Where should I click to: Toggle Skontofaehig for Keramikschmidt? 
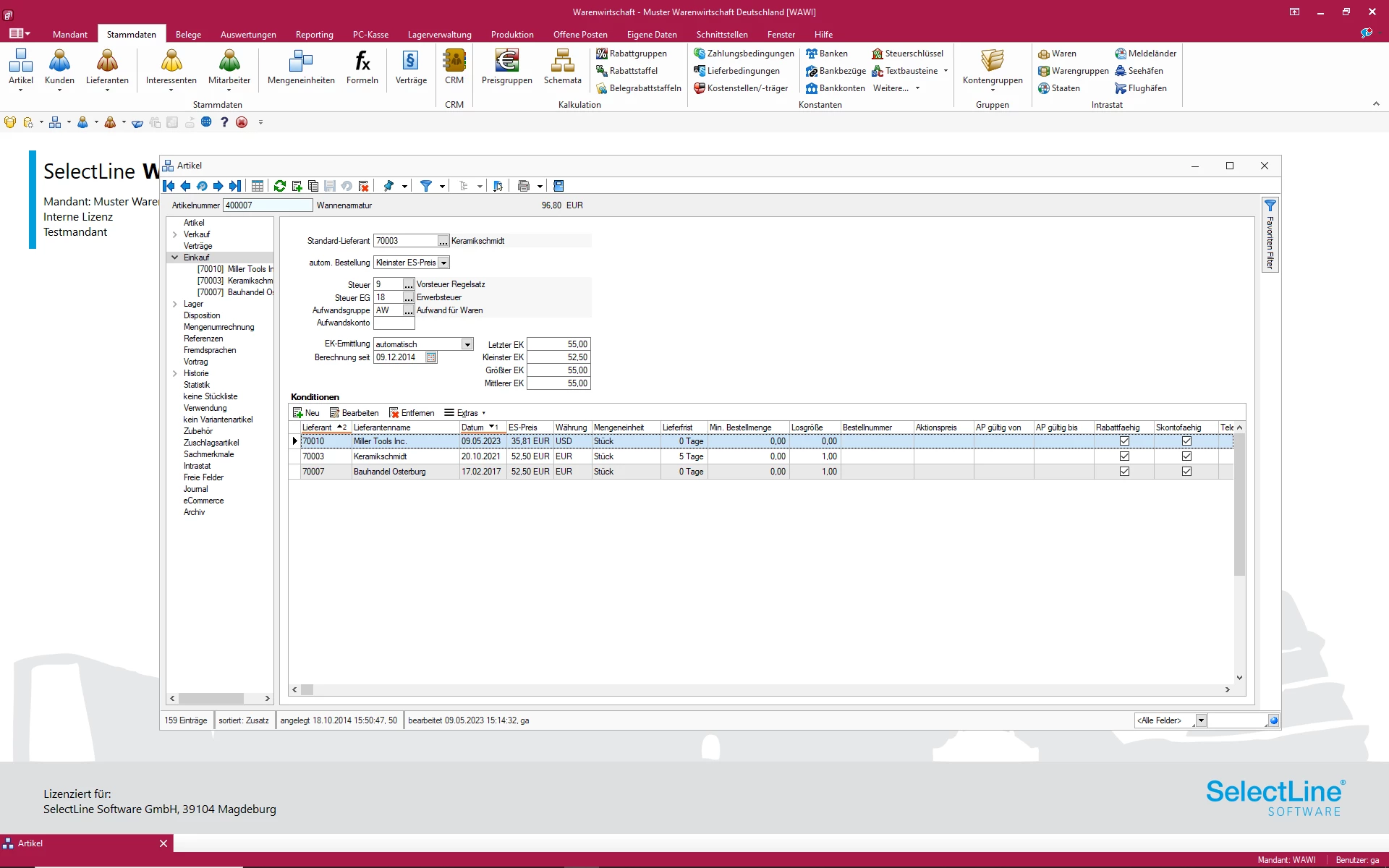[x=1186, y=456]
